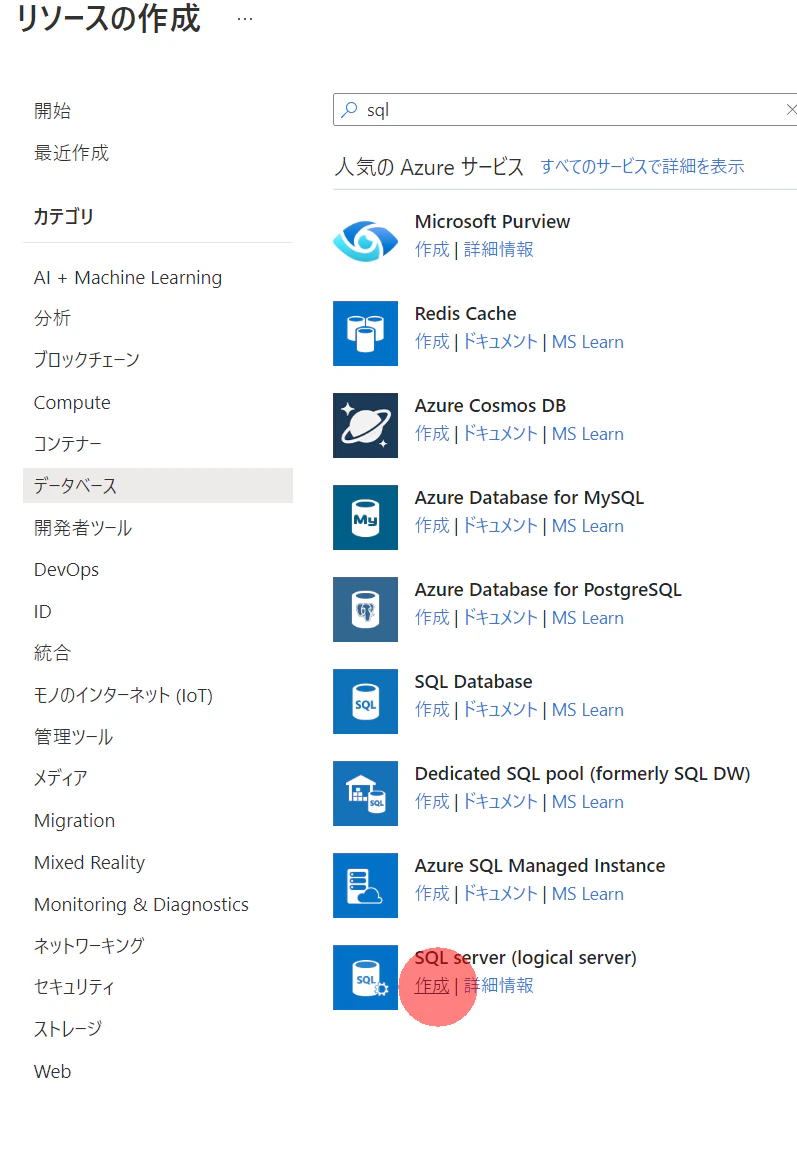Click 作成 under Microsoft Purview
Screen dimensions: 797x1160
(432, 249)
